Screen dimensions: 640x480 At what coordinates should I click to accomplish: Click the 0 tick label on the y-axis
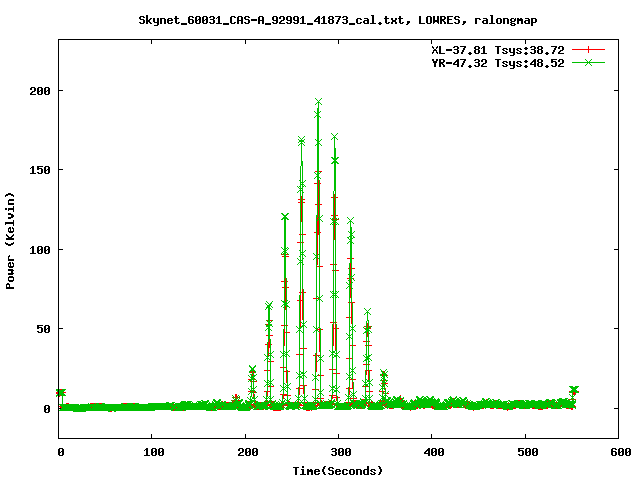point(47,409)
